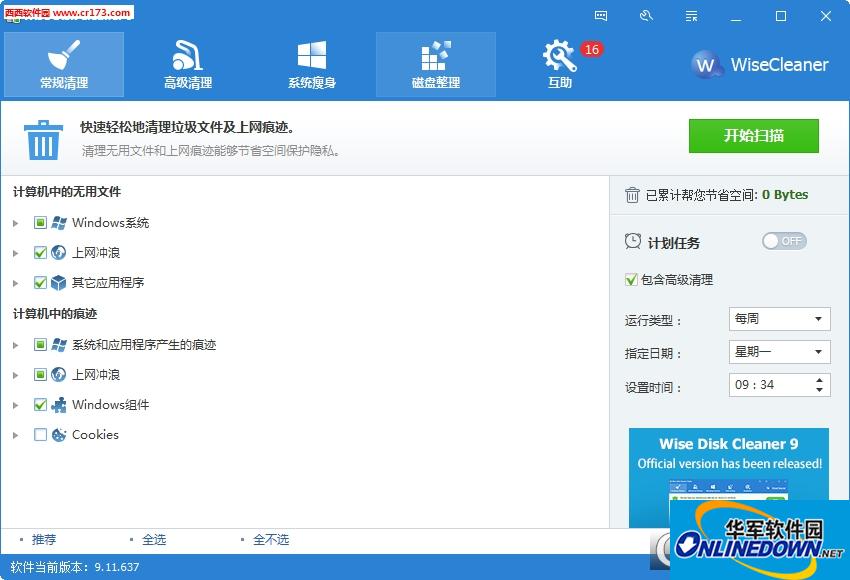Uncheck the Windows组件 checkbox
850x580 pixels.
40,404
